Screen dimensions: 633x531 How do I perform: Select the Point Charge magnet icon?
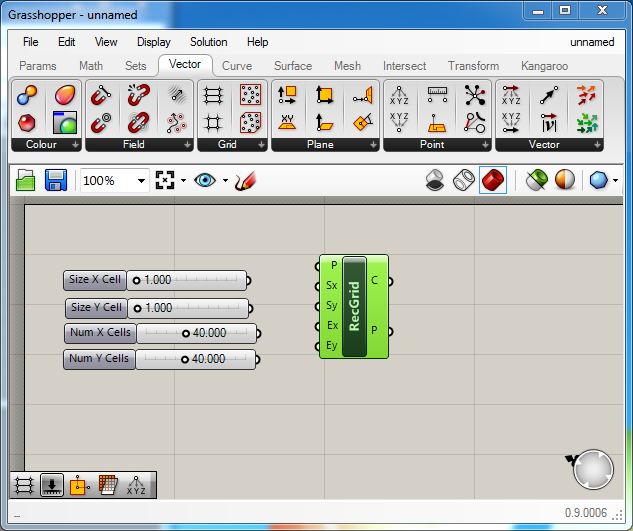tap(101, 123)
